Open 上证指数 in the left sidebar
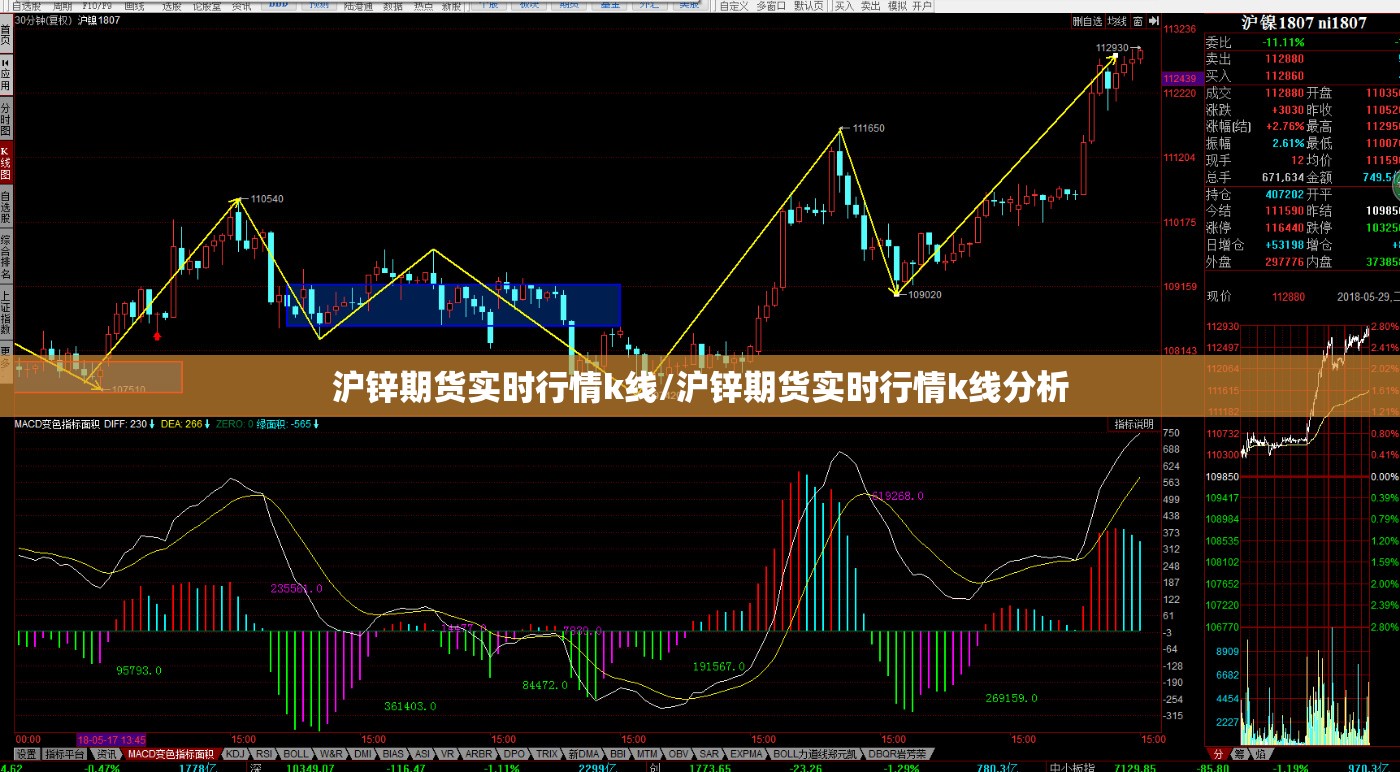Image resolution: width=1400 pixels, height=772 pixels. tap(6, 312)
